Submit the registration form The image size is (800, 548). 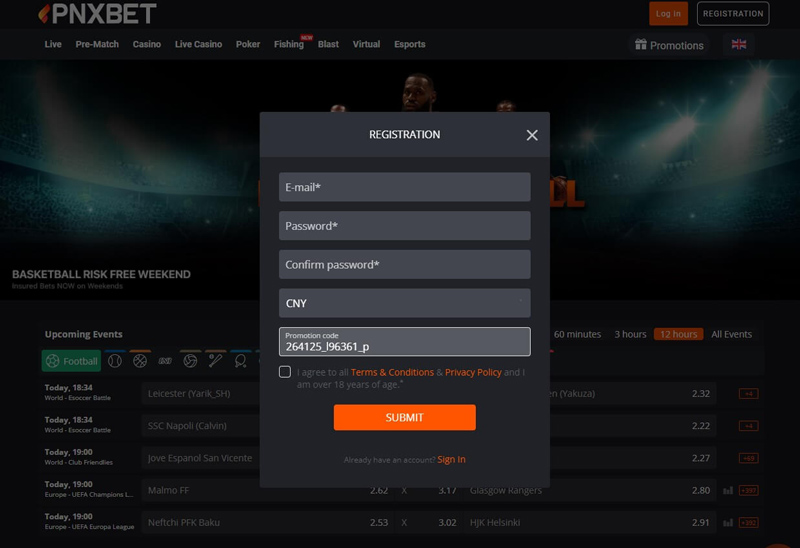pos(405,417)
